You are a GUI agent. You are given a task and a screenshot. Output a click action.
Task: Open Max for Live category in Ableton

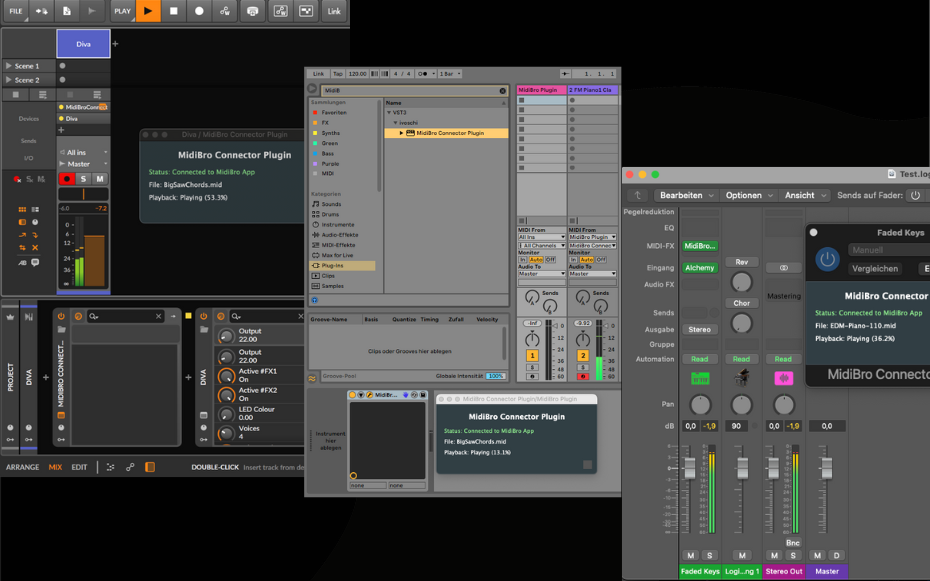(x=337, y=256)
